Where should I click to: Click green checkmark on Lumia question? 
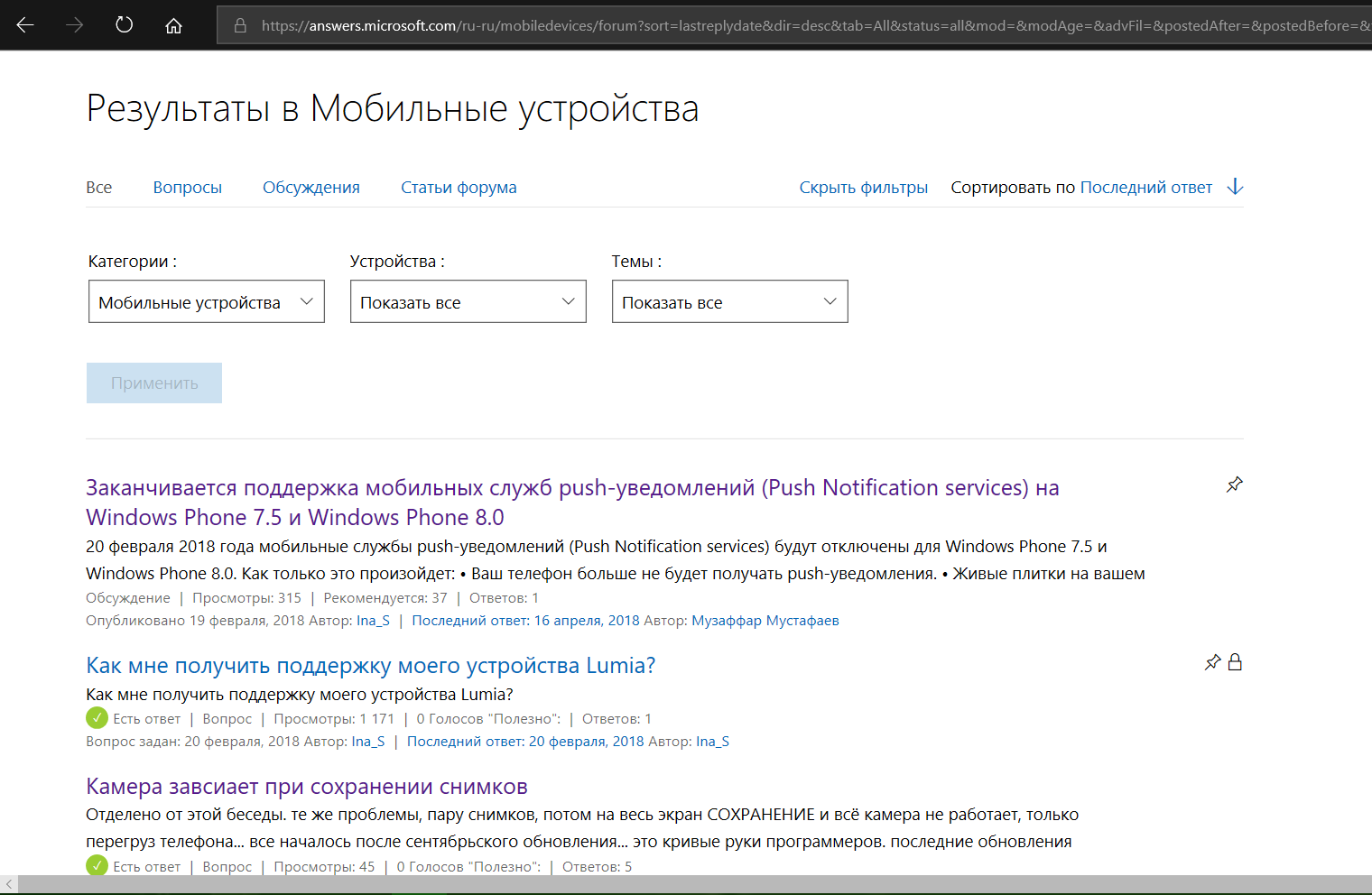pos(97,718)
